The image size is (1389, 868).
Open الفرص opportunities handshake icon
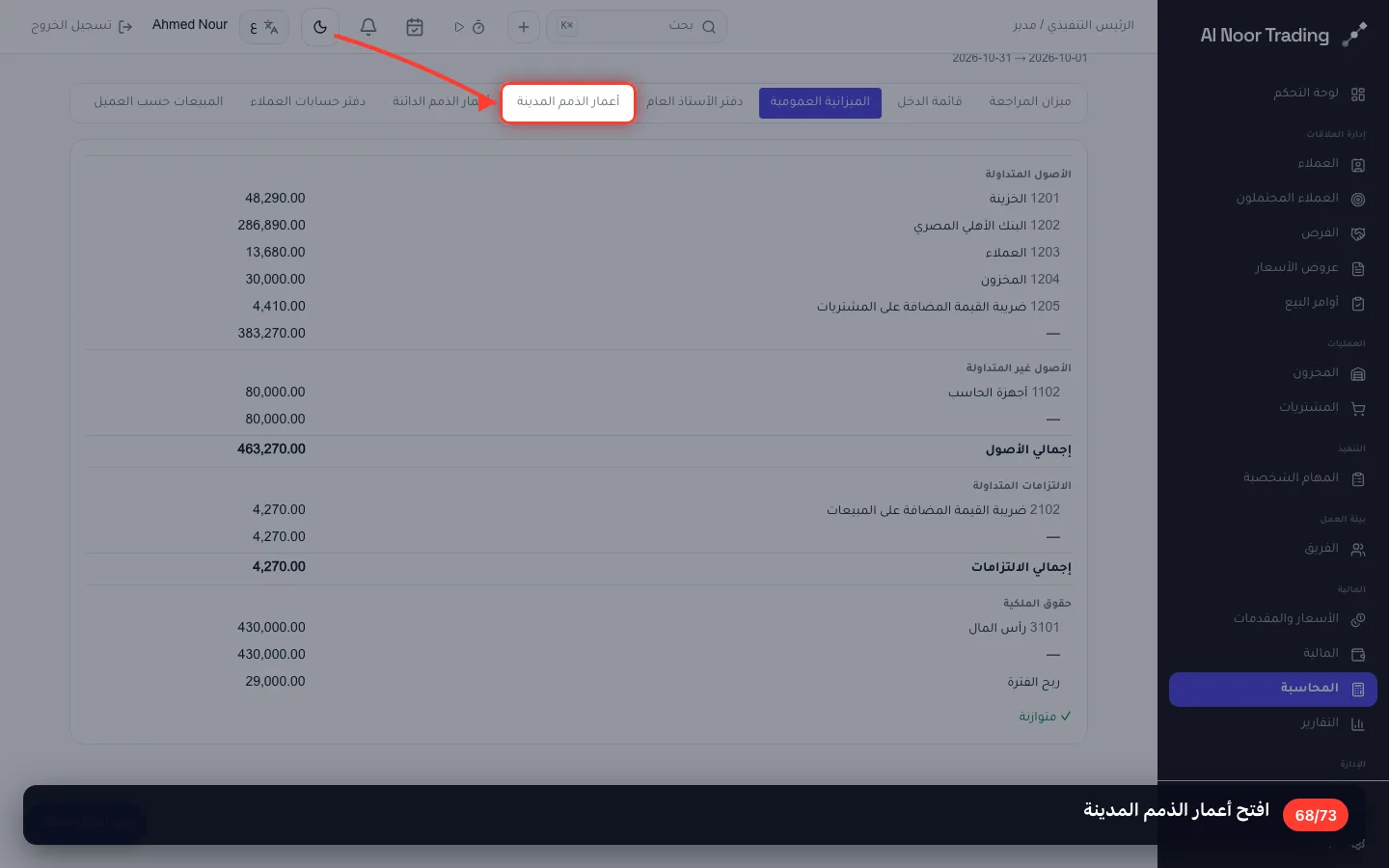click(1358, 233)
